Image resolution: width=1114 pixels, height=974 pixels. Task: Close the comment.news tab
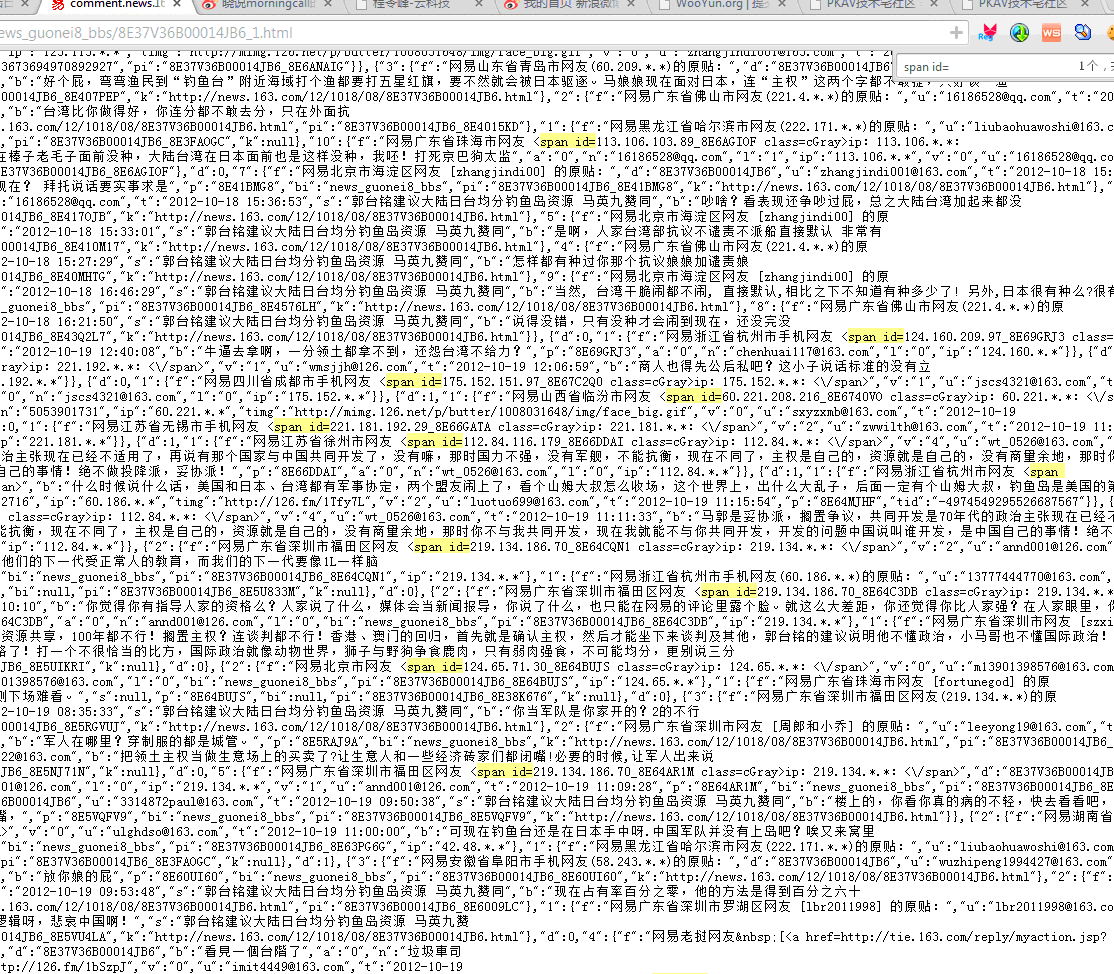[x=178, y=4]
